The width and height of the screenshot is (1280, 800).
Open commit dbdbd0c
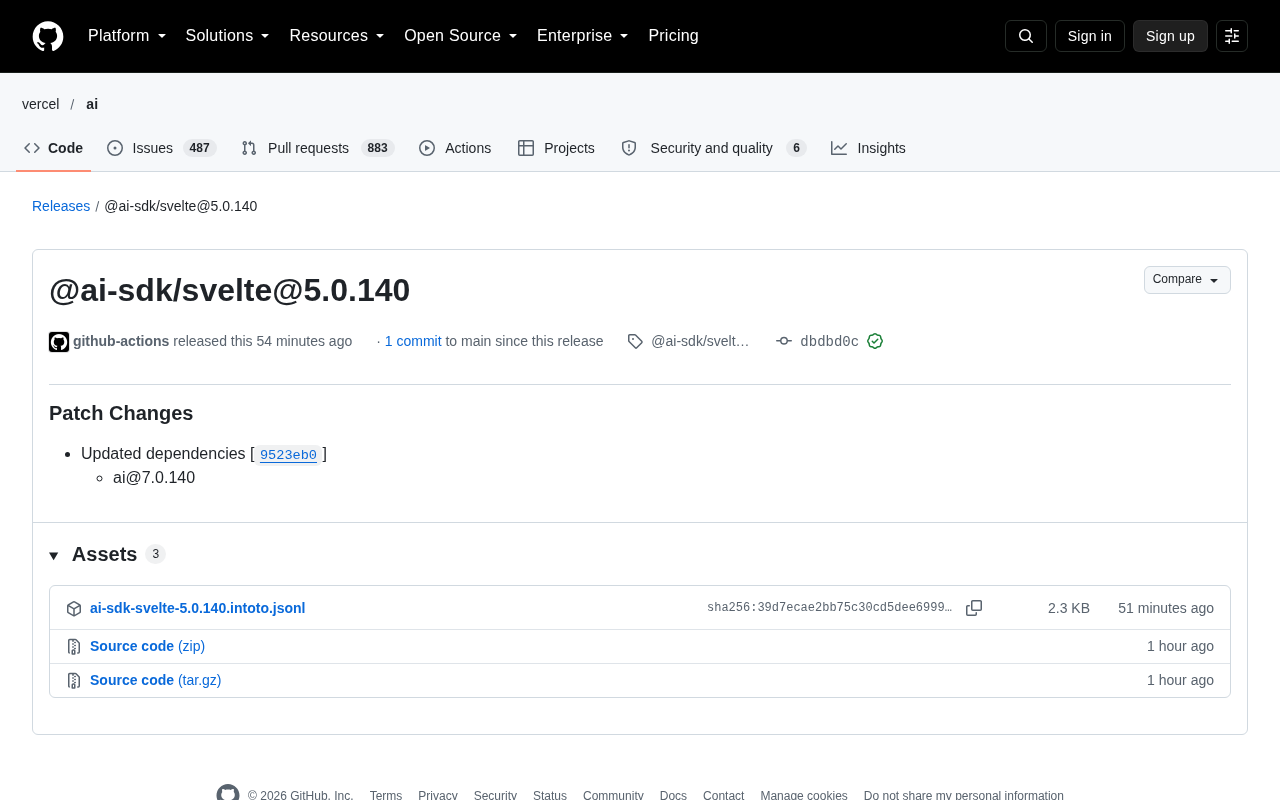829,341
